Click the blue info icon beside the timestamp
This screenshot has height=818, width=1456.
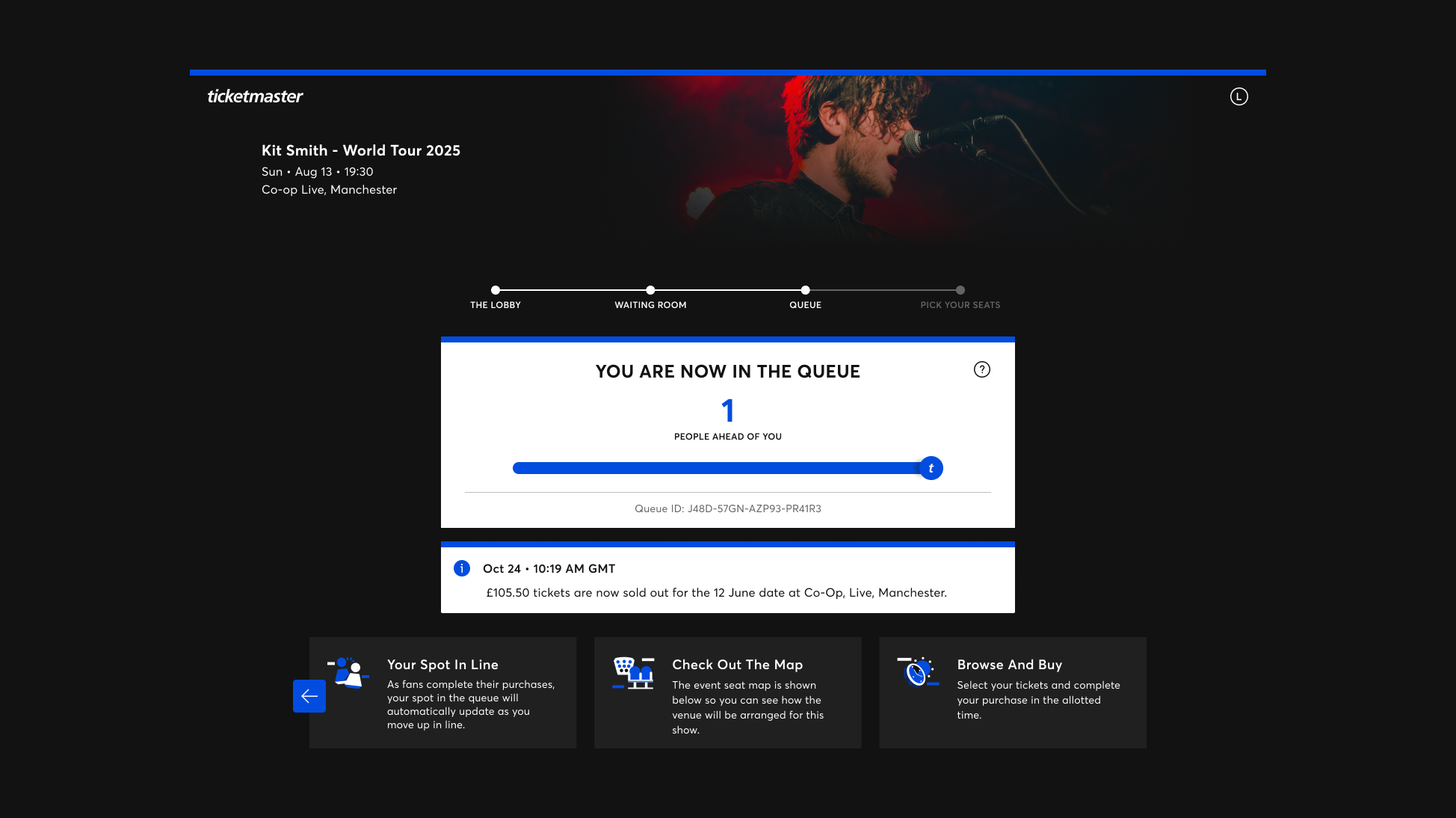(461, 568)
